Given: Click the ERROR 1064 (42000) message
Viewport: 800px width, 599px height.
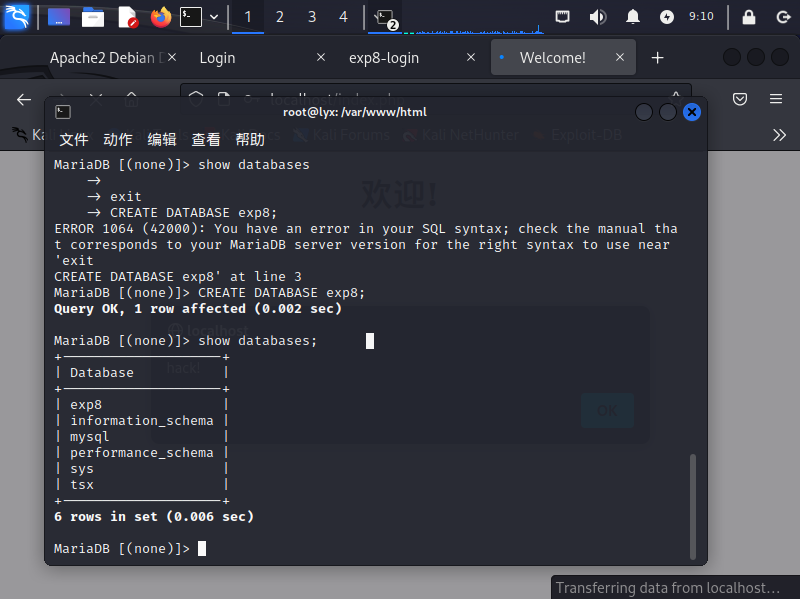Looking at the screenshot, I should click(x=366, y=253).
